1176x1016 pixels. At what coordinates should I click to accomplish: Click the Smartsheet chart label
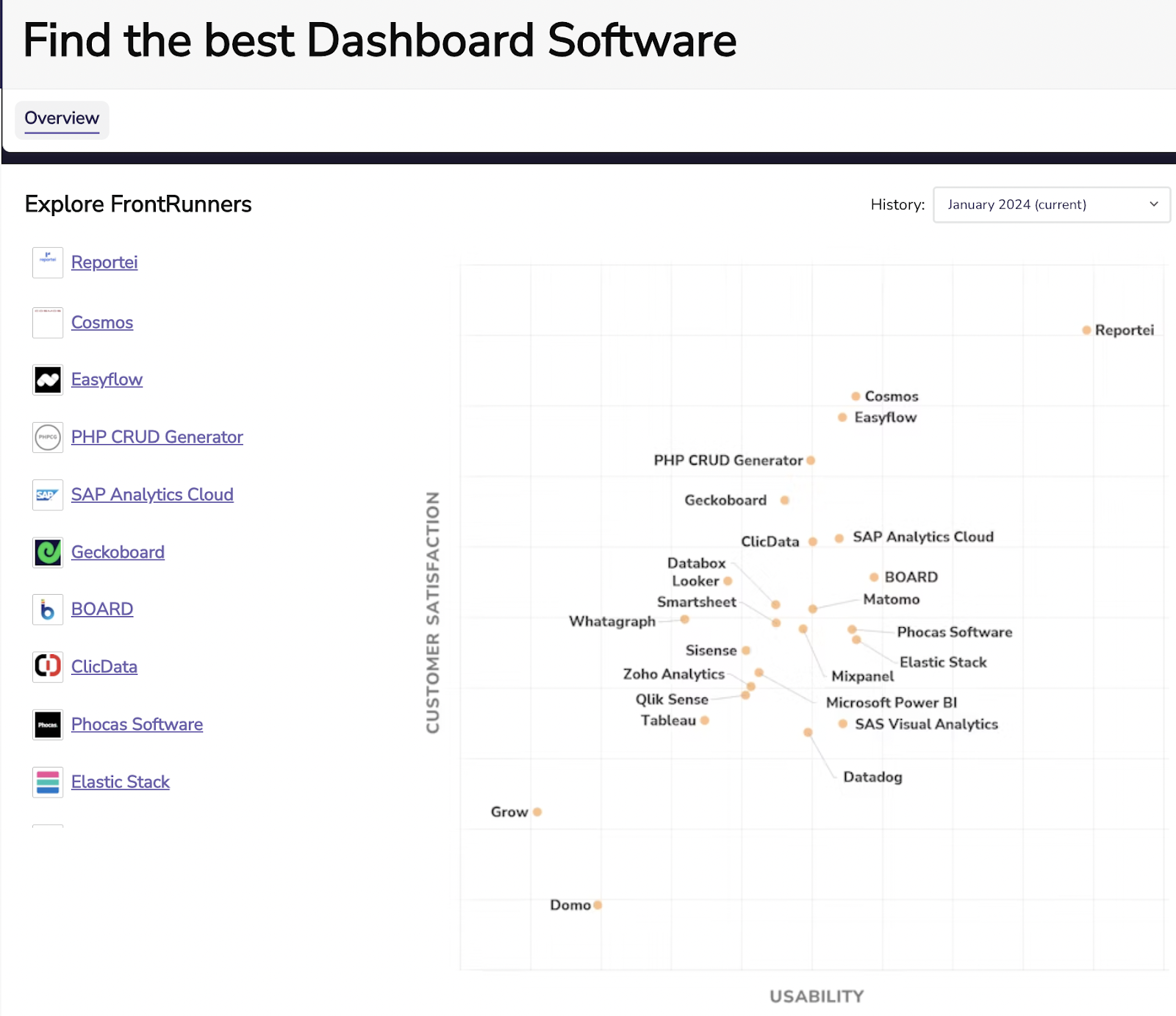pos(697,602)
